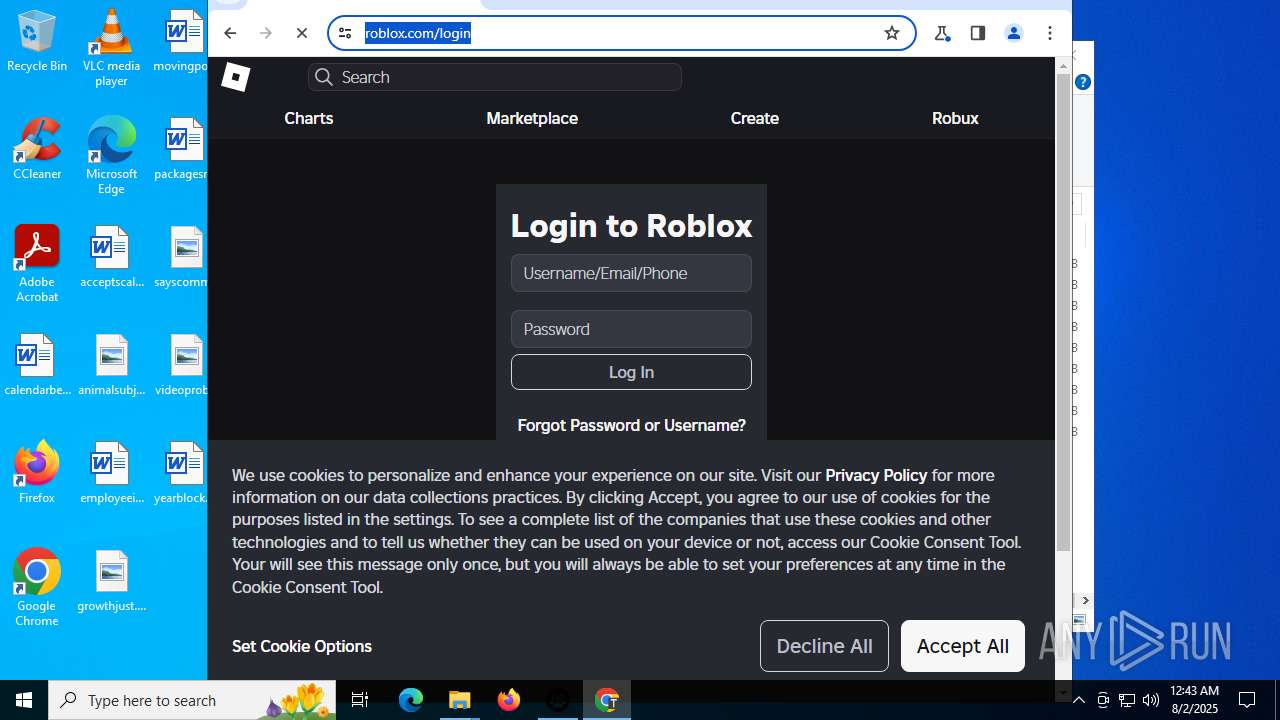Open Task View on taskbar
The width and height of the screenshot is (1280, 720).
(360, 700)
